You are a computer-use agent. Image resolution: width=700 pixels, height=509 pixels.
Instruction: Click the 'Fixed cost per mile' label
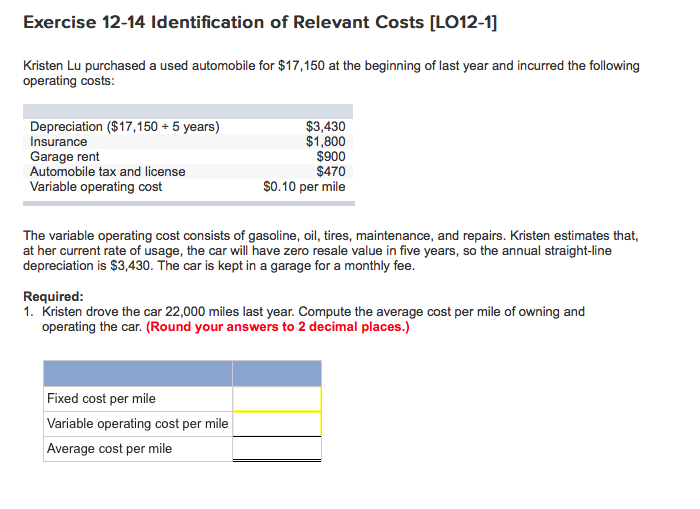[x=101, y=398]
